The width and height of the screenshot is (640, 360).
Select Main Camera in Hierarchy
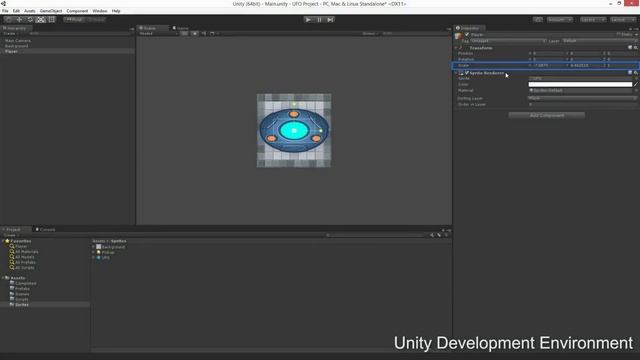pyautogui.click(x=18, y=41)
